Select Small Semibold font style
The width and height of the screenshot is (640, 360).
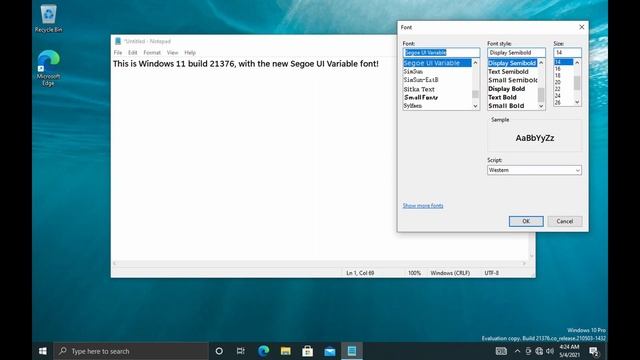pyautogui.click(x=513, y=80)
